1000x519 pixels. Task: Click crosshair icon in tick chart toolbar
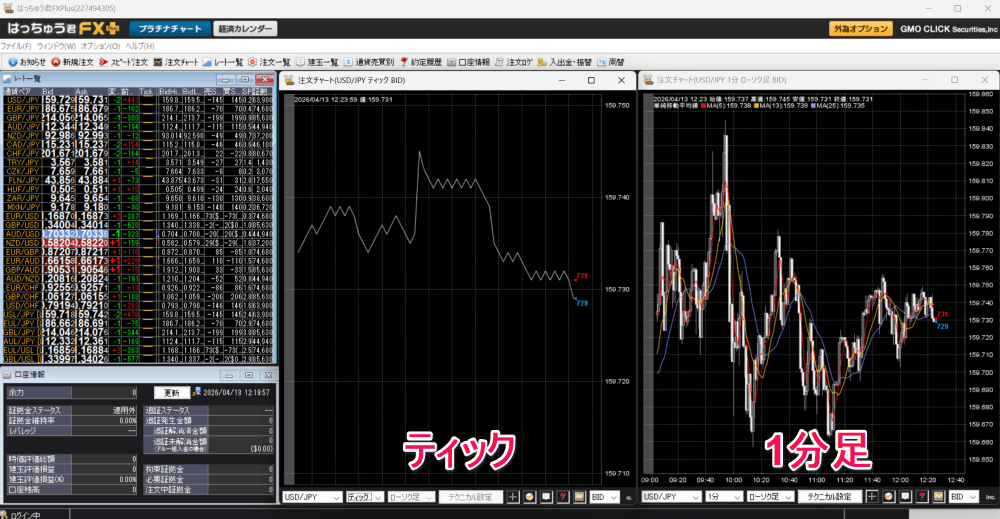pyautogui.click(x=513, y=497)
